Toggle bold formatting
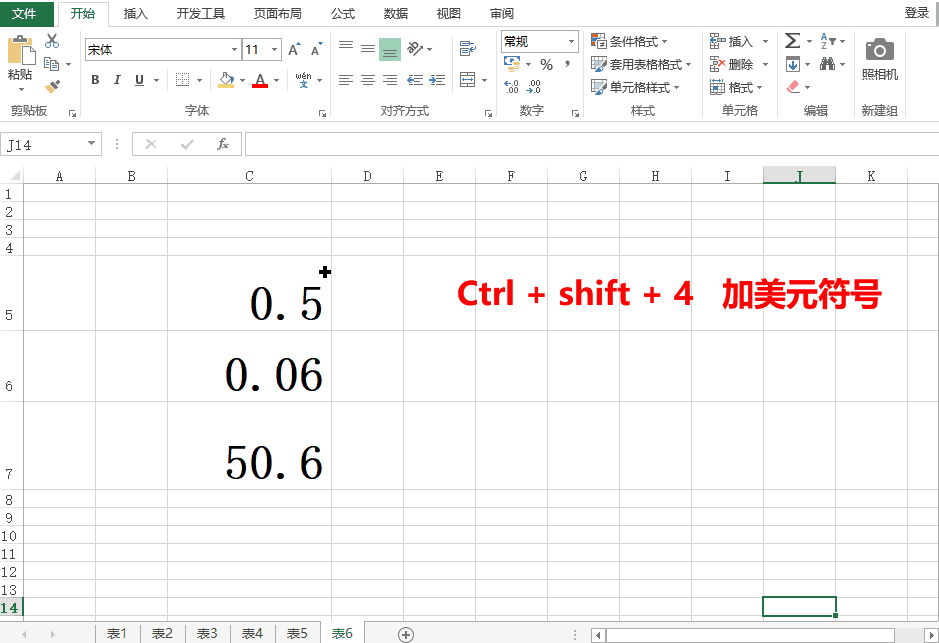This screenshot has height=643, width=939. pyautogui.click(x=94, y=80)
